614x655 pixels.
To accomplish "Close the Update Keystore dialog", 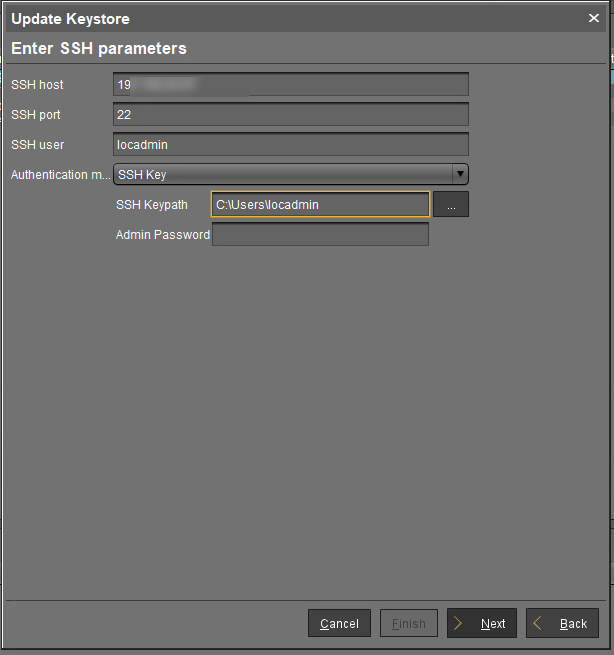I will (593, 18).
